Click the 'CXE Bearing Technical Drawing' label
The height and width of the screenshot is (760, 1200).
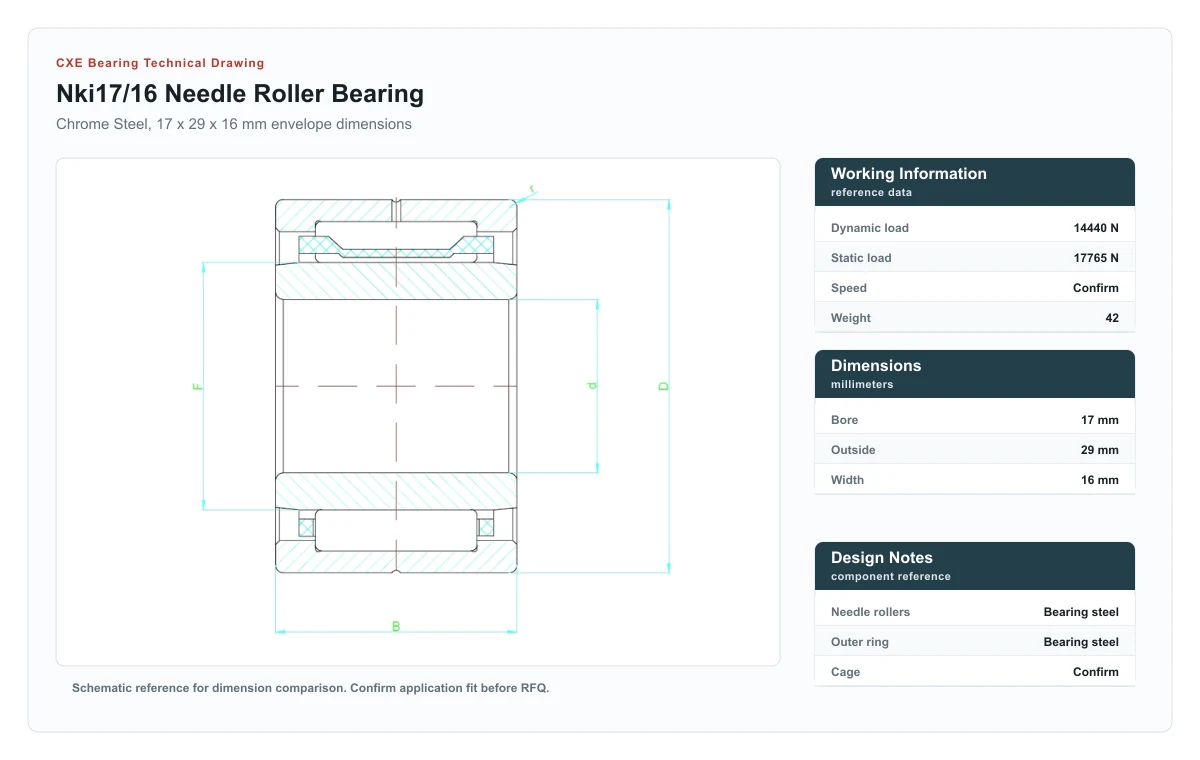[160, 63]
